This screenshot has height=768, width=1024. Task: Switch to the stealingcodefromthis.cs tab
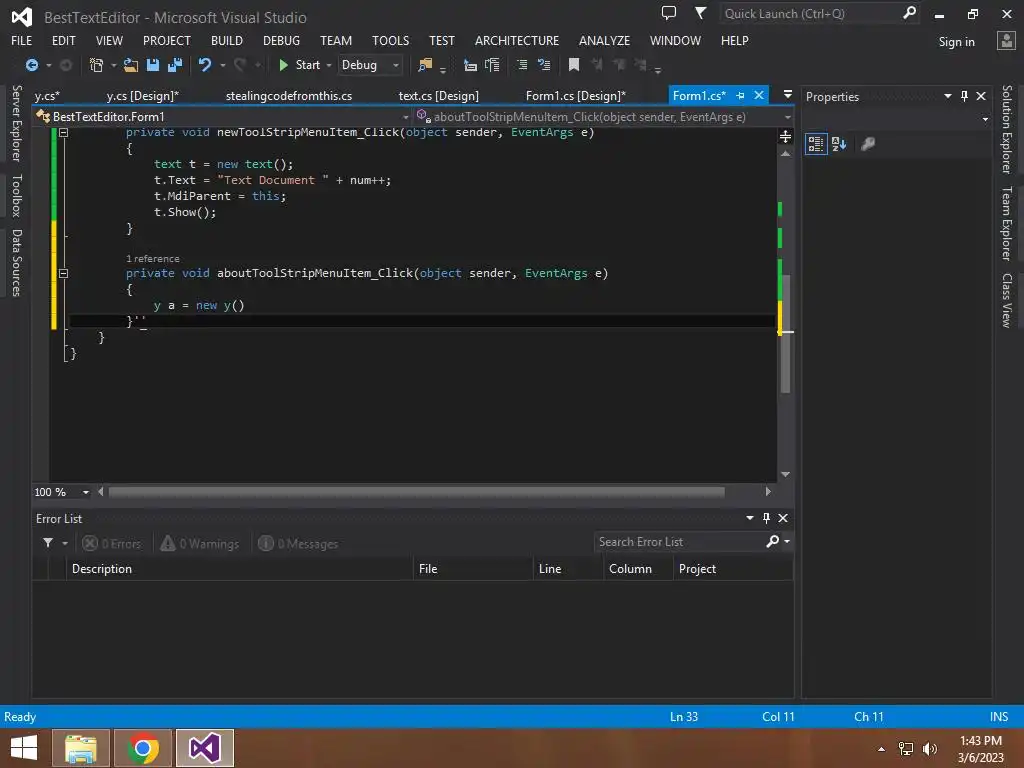(289, 96)
